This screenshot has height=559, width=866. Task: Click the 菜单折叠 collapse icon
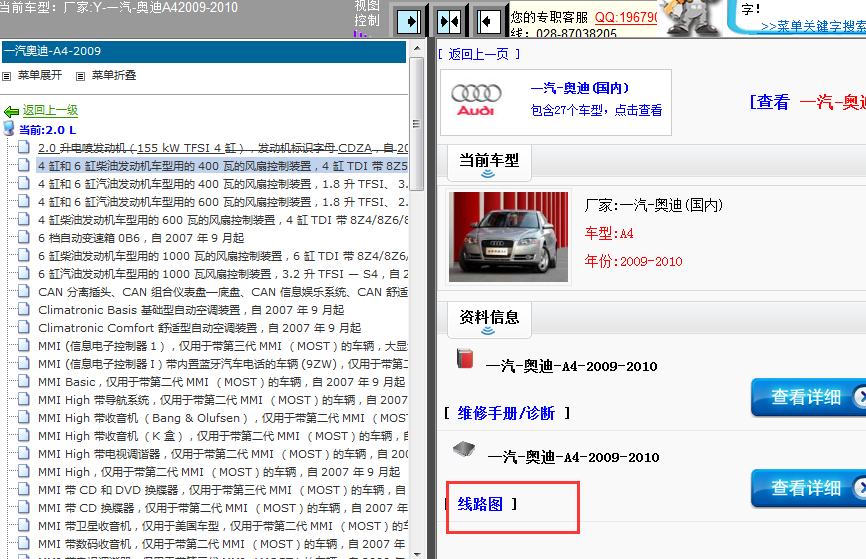pyautogui.click(x=81, y=76)
